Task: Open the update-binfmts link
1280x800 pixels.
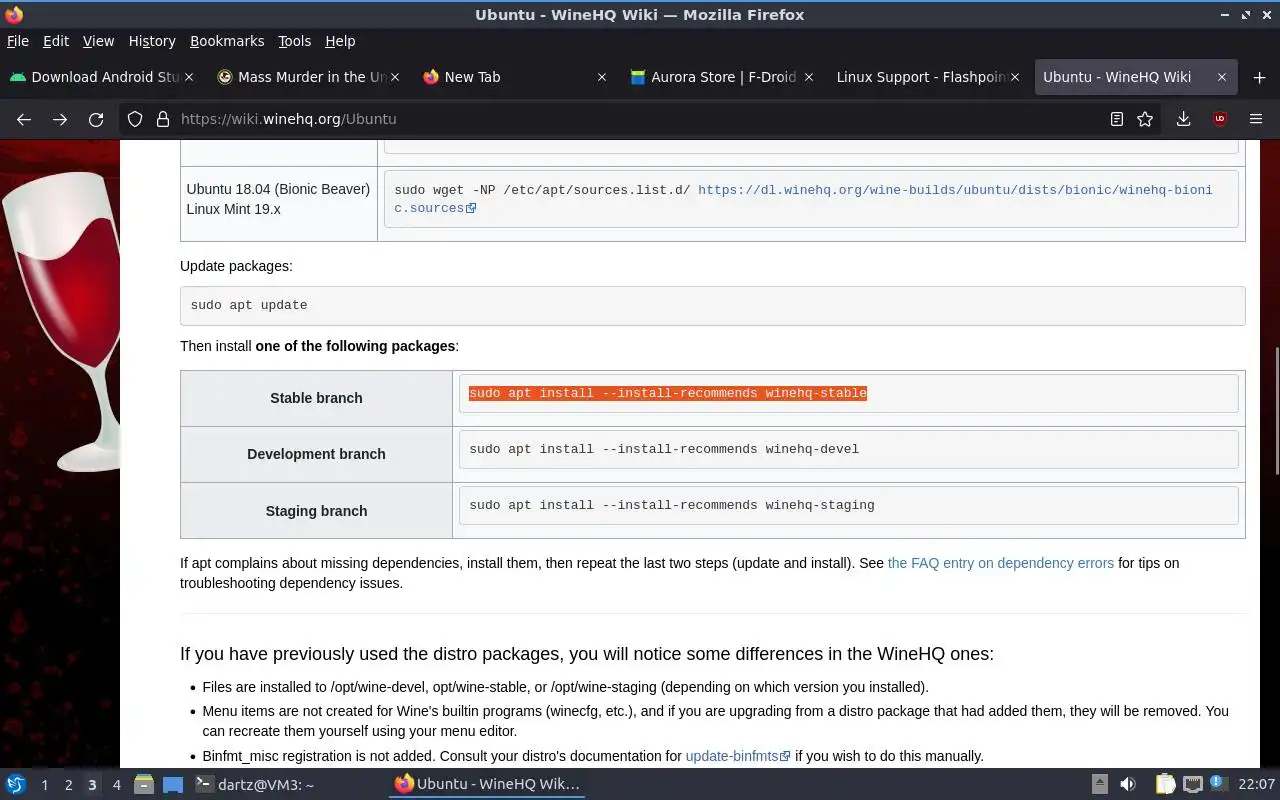Action: click(x=738, y=756)
